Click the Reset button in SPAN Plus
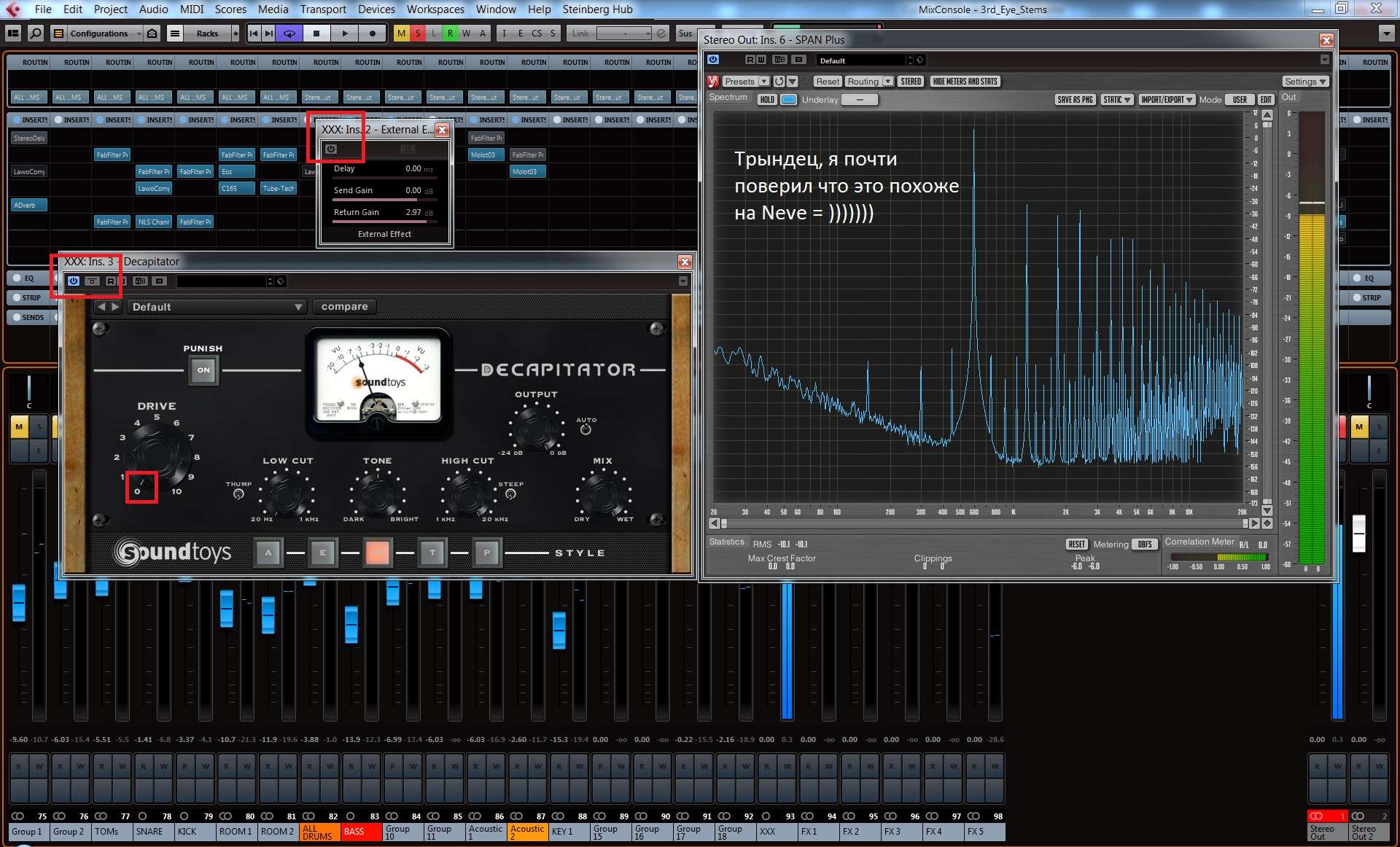The width and height of the screenshot is (1400, 847). pyautogui.click(x=828, y=82)
